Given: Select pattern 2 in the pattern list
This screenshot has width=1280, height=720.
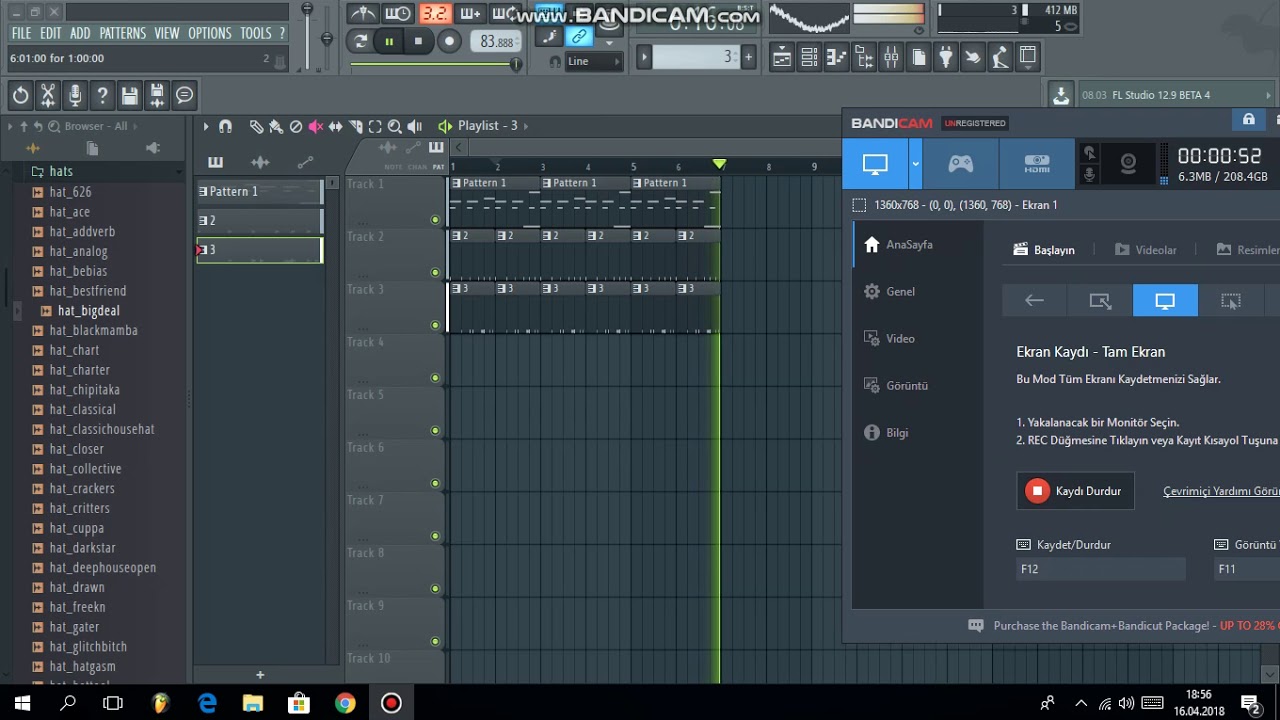Looking at the screenshot, I should pos(259,220).
